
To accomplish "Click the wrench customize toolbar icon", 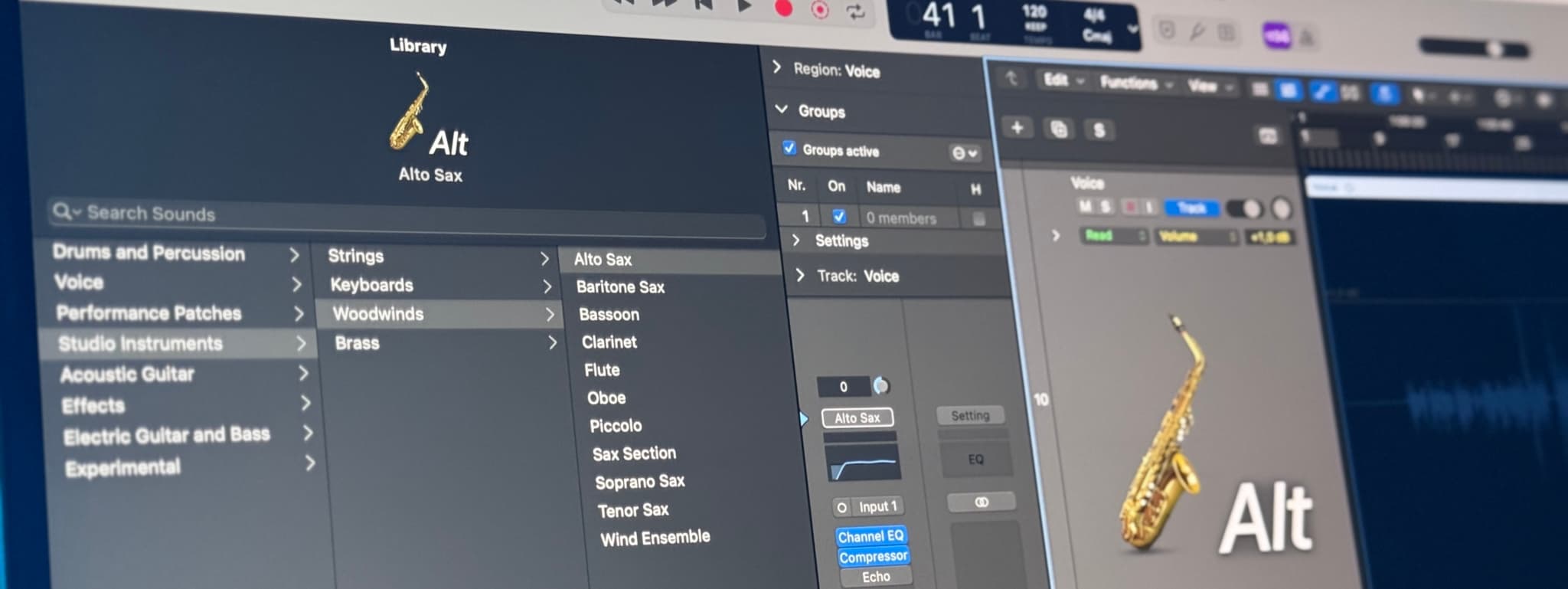I will 1197,32.
